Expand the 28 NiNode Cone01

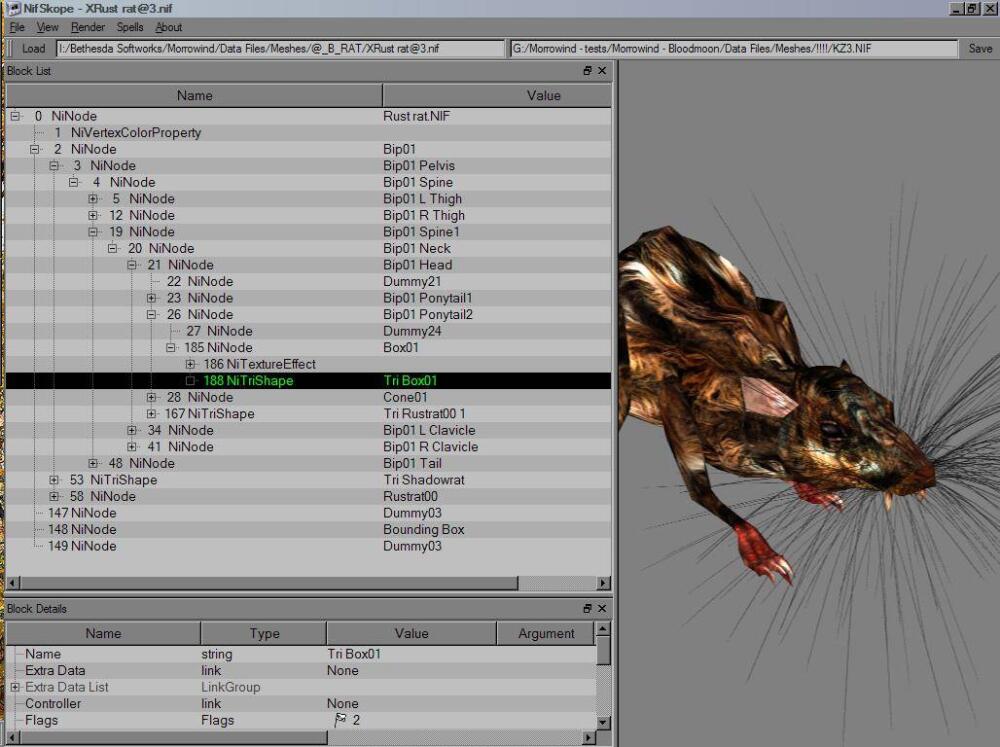pos(152,397)
